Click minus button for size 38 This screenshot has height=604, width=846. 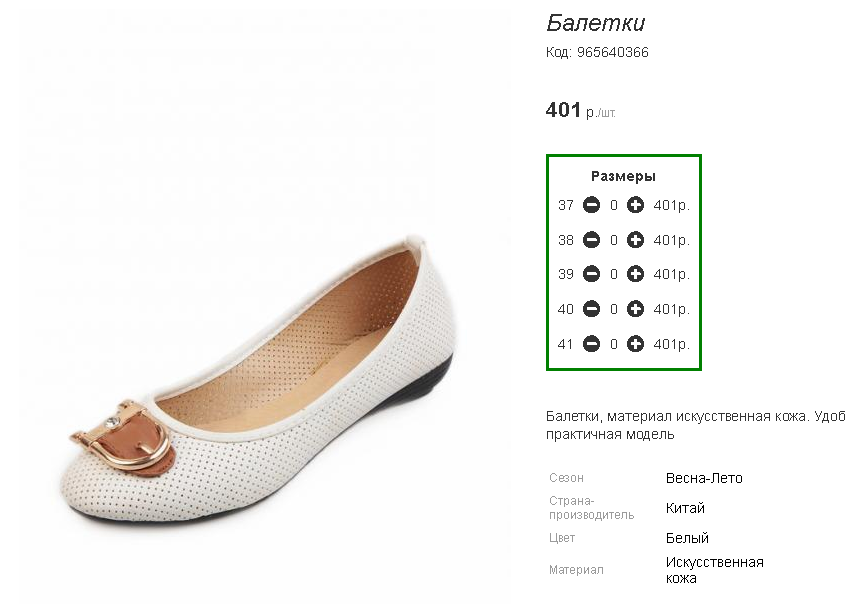pyautogui.click(x=591, y=240)
